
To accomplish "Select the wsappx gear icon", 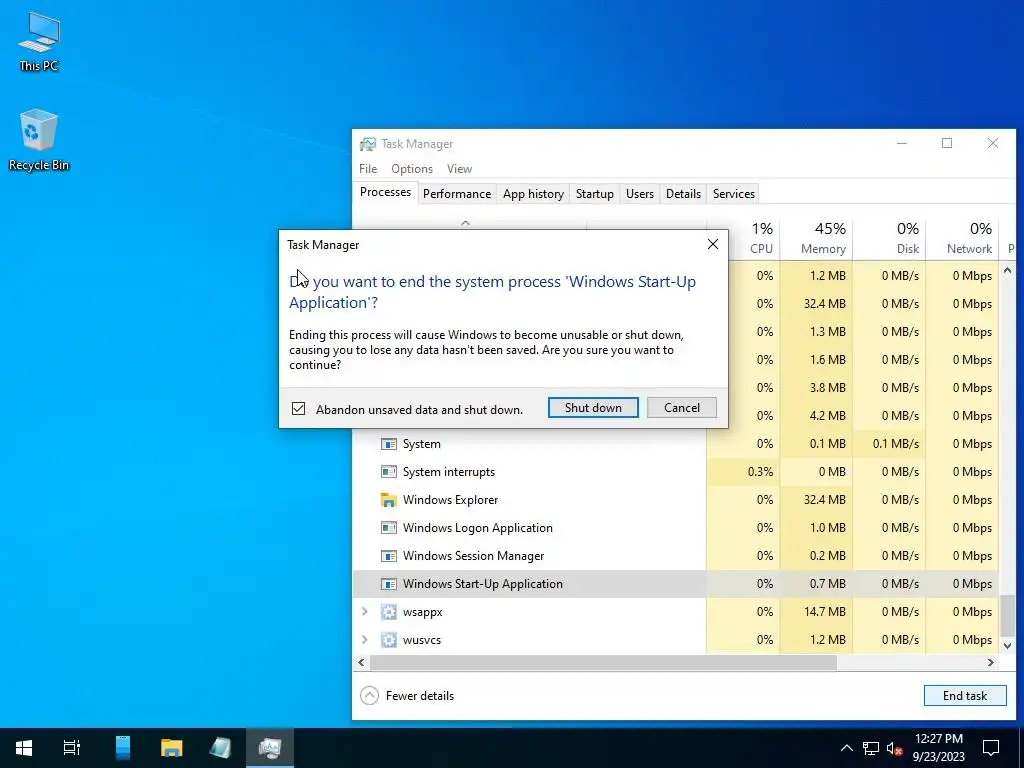I will 389,612.
